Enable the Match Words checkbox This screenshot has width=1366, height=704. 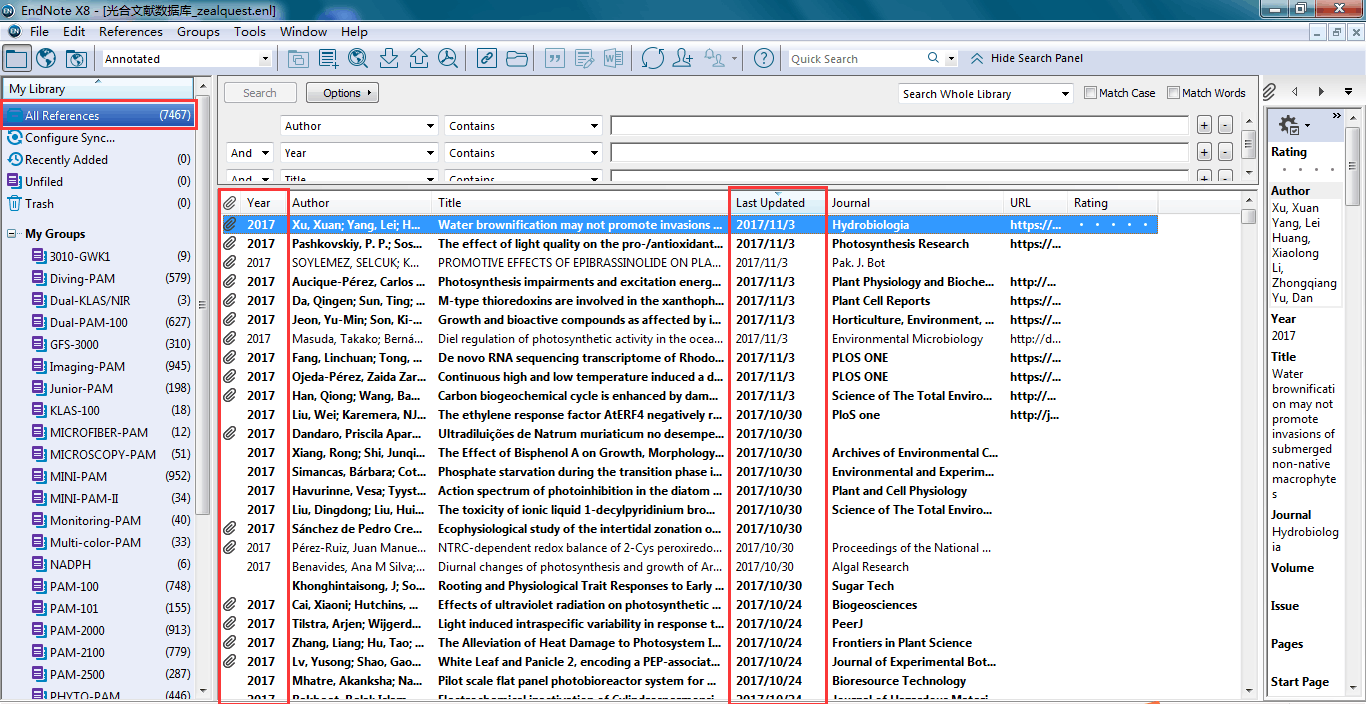[1174, 93]
